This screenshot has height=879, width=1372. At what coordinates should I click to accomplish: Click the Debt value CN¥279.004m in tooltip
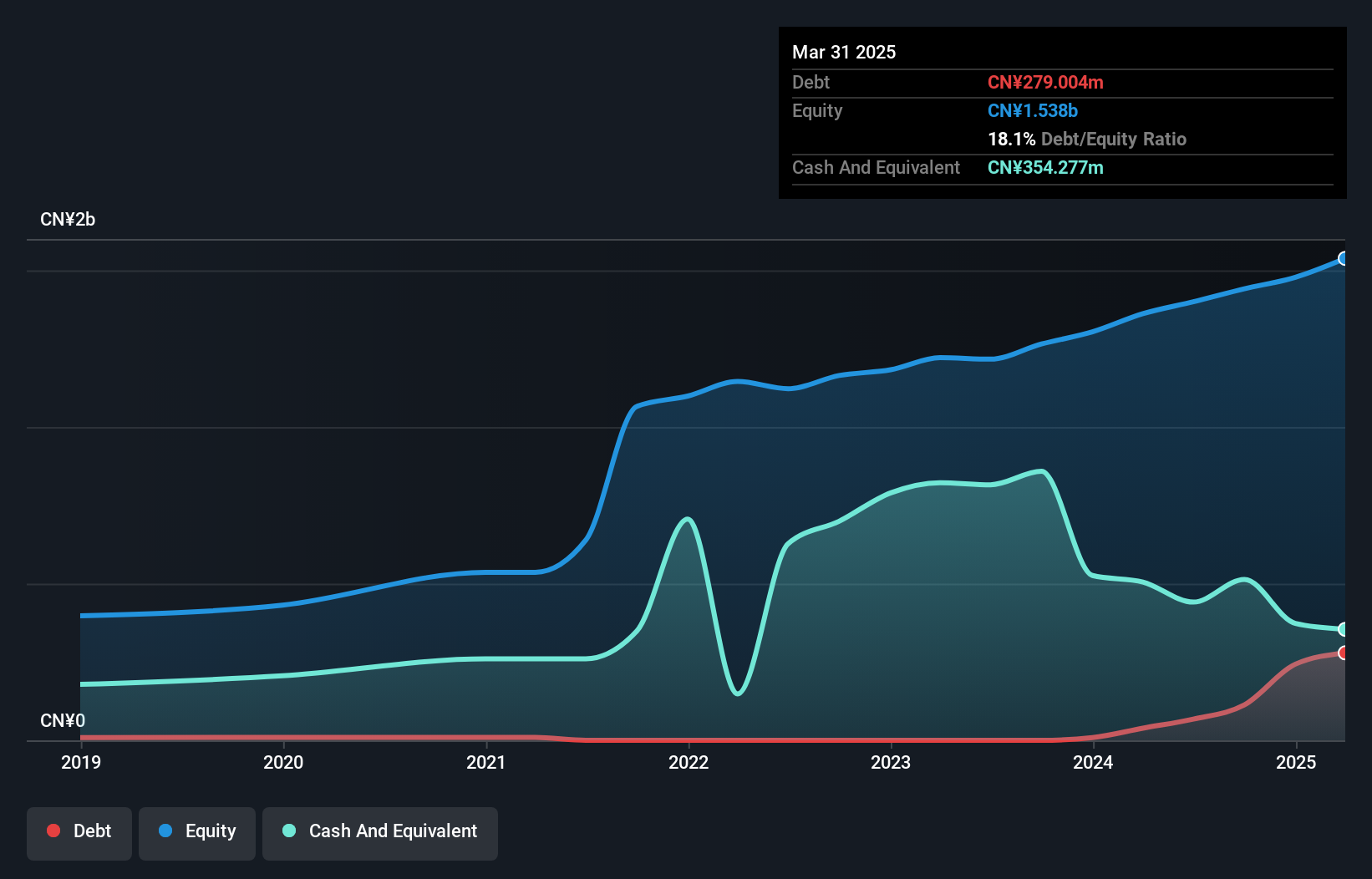point(1045,82)
